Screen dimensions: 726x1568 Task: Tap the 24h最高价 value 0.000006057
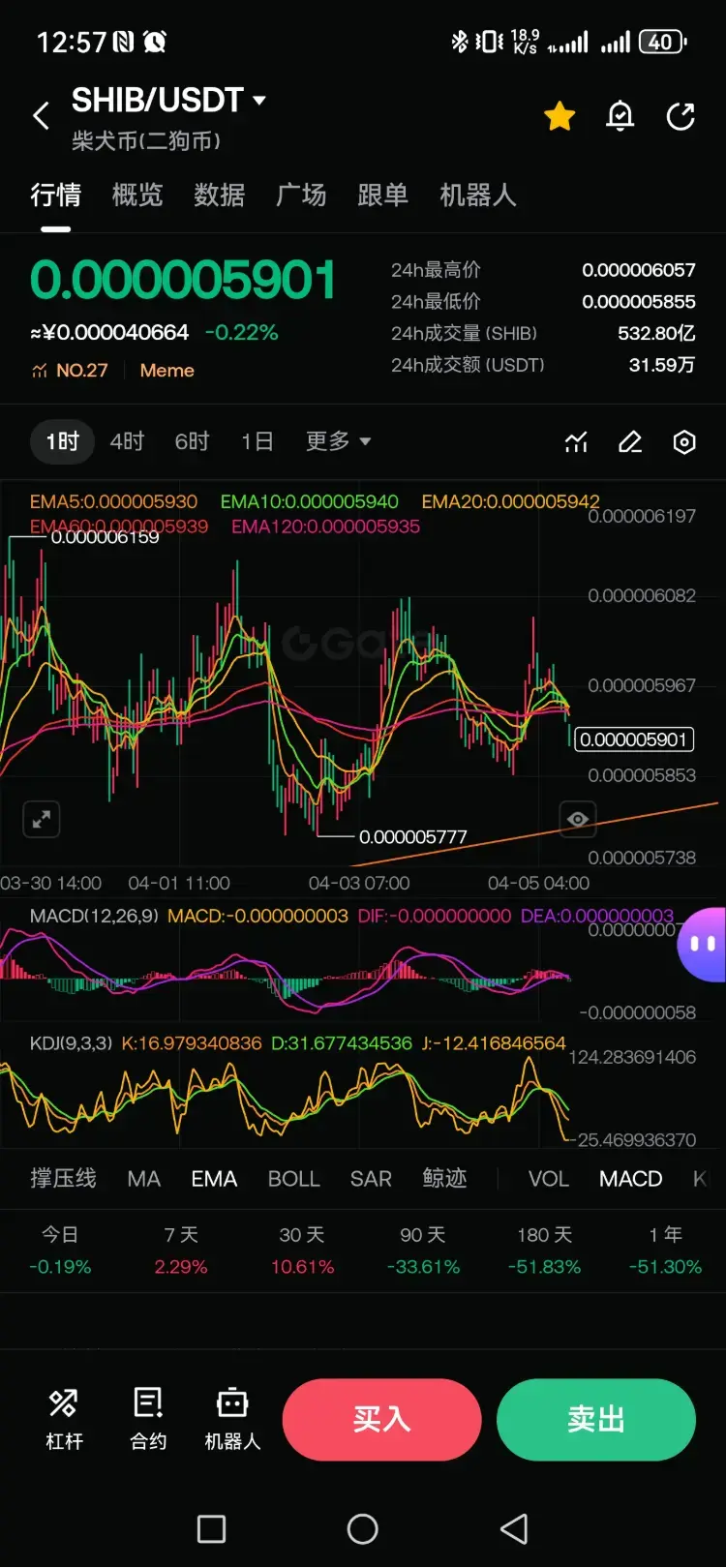click(x=638, y=270)
